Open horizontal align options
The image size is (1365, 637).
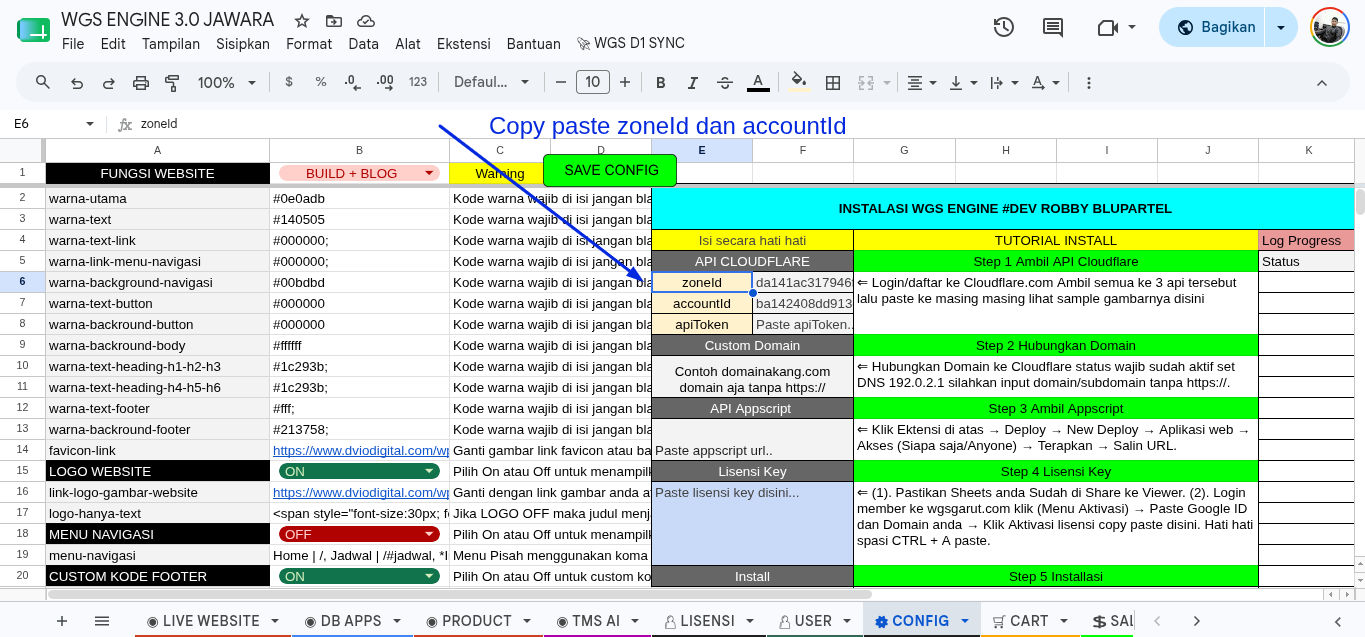921,82
